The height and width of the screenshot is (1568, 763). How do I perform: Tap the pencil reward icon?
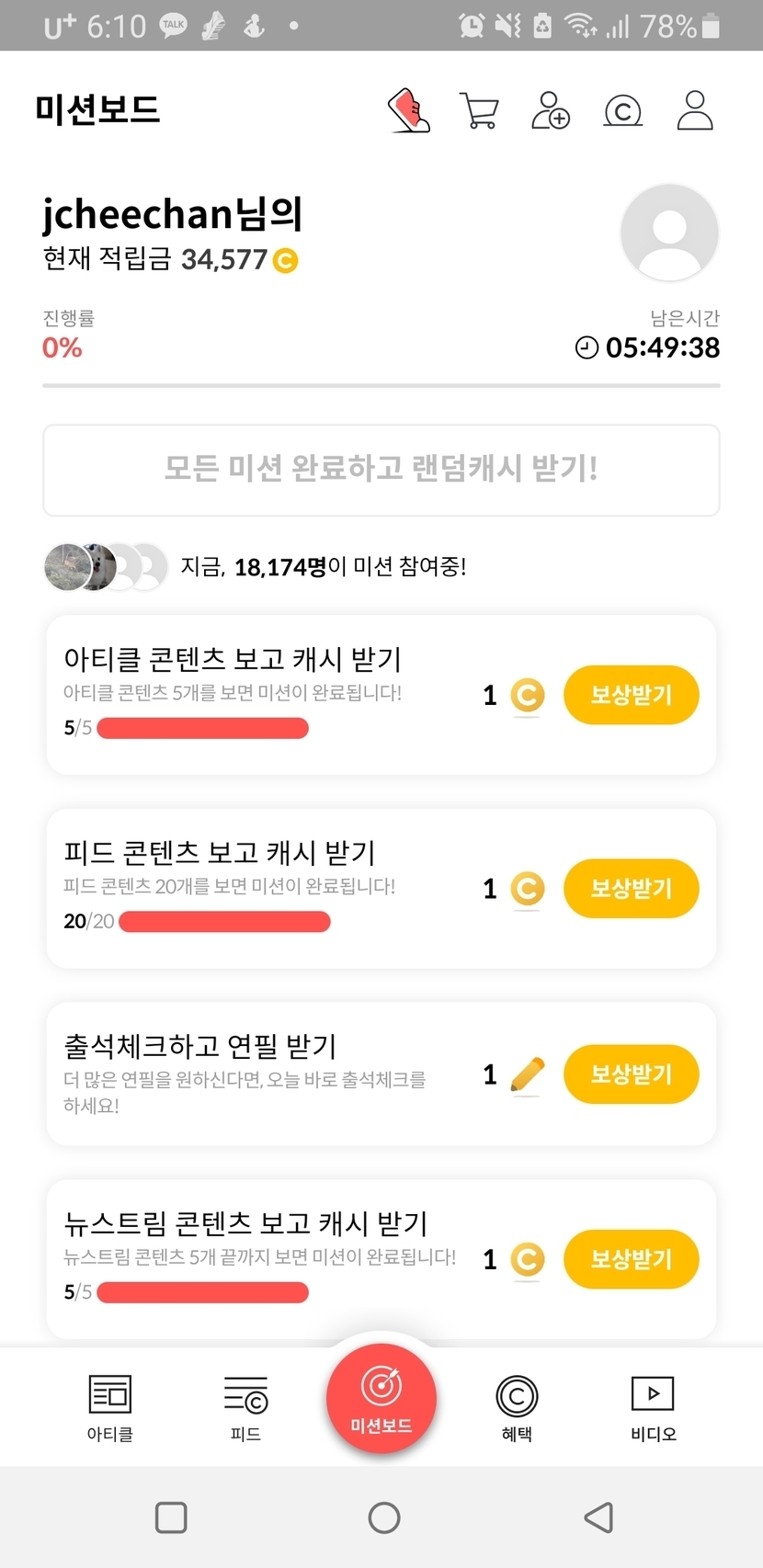tap(527, 1074)
